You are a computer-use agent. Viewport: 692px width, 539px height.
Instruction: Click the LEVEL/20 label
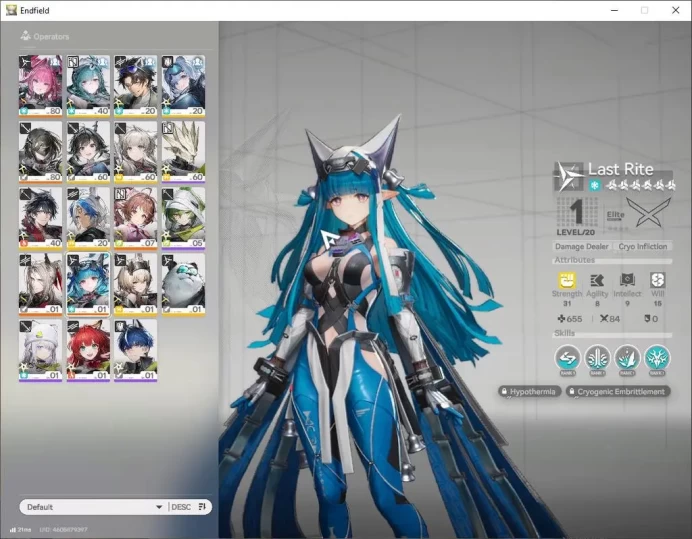point(575,232)
